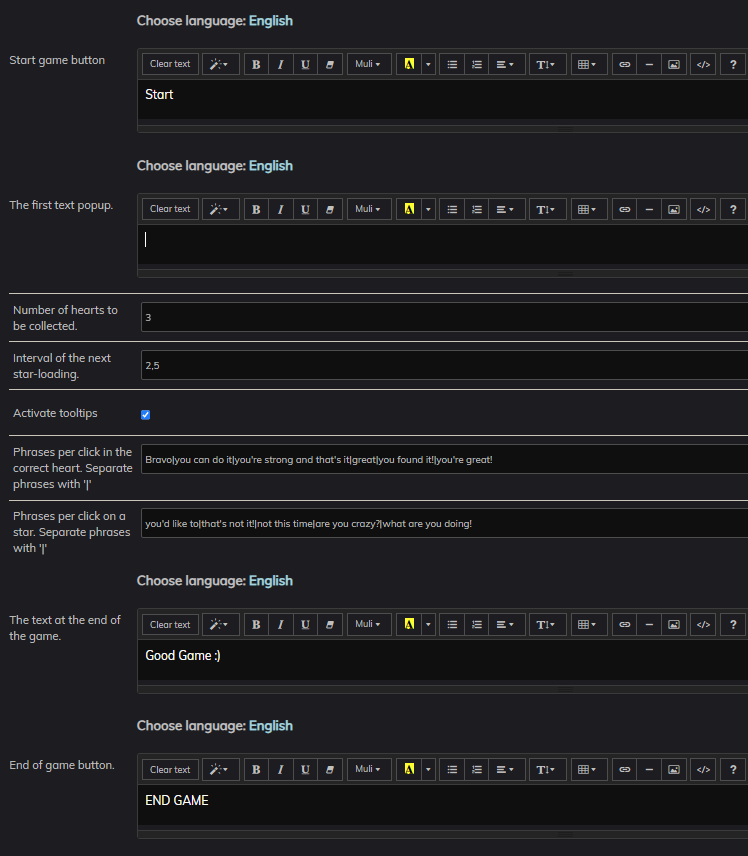Open help in the end of game text editor
This screenshot has width=748, height=856.
coord(733,625)
